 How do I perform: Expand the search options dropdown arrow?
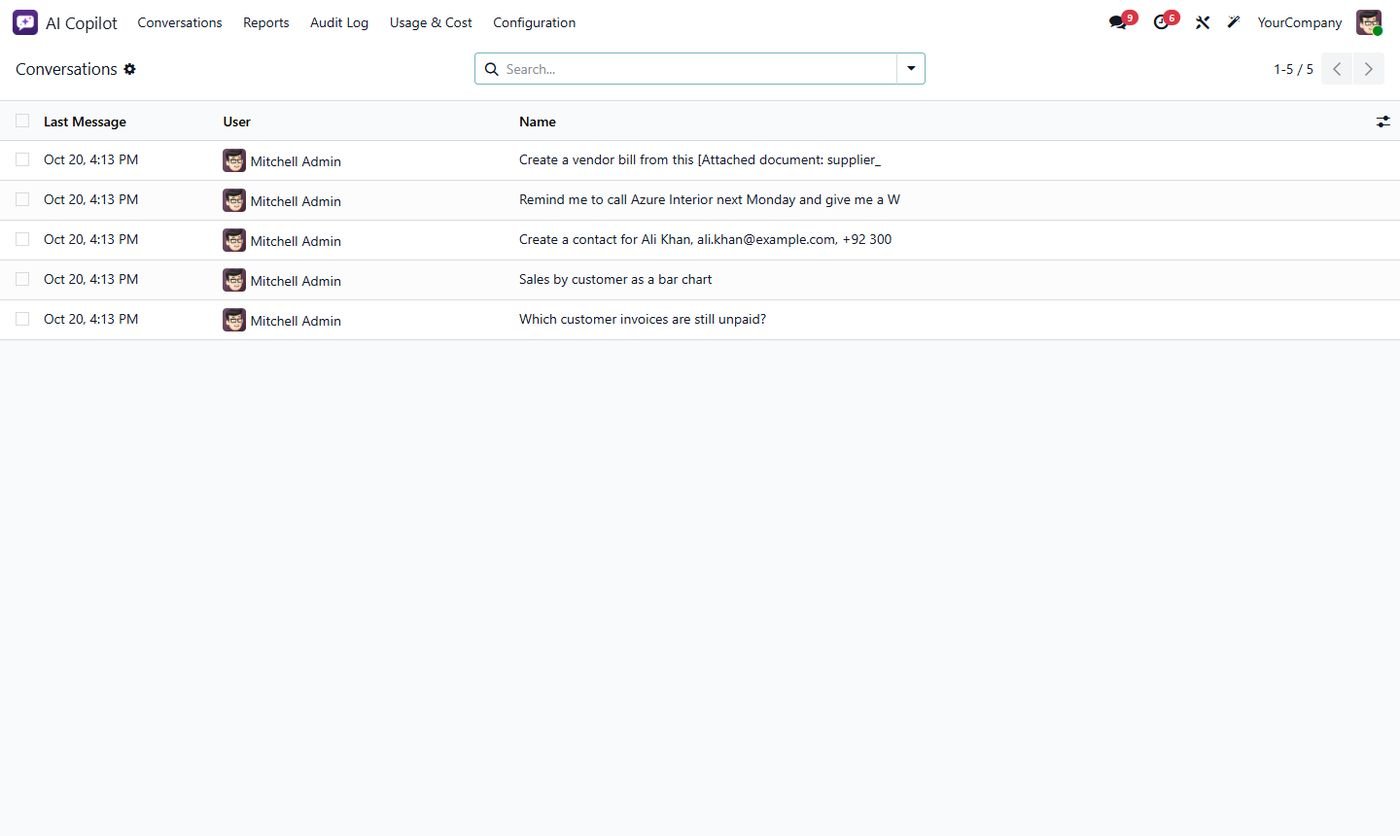[x=911, y=69]
